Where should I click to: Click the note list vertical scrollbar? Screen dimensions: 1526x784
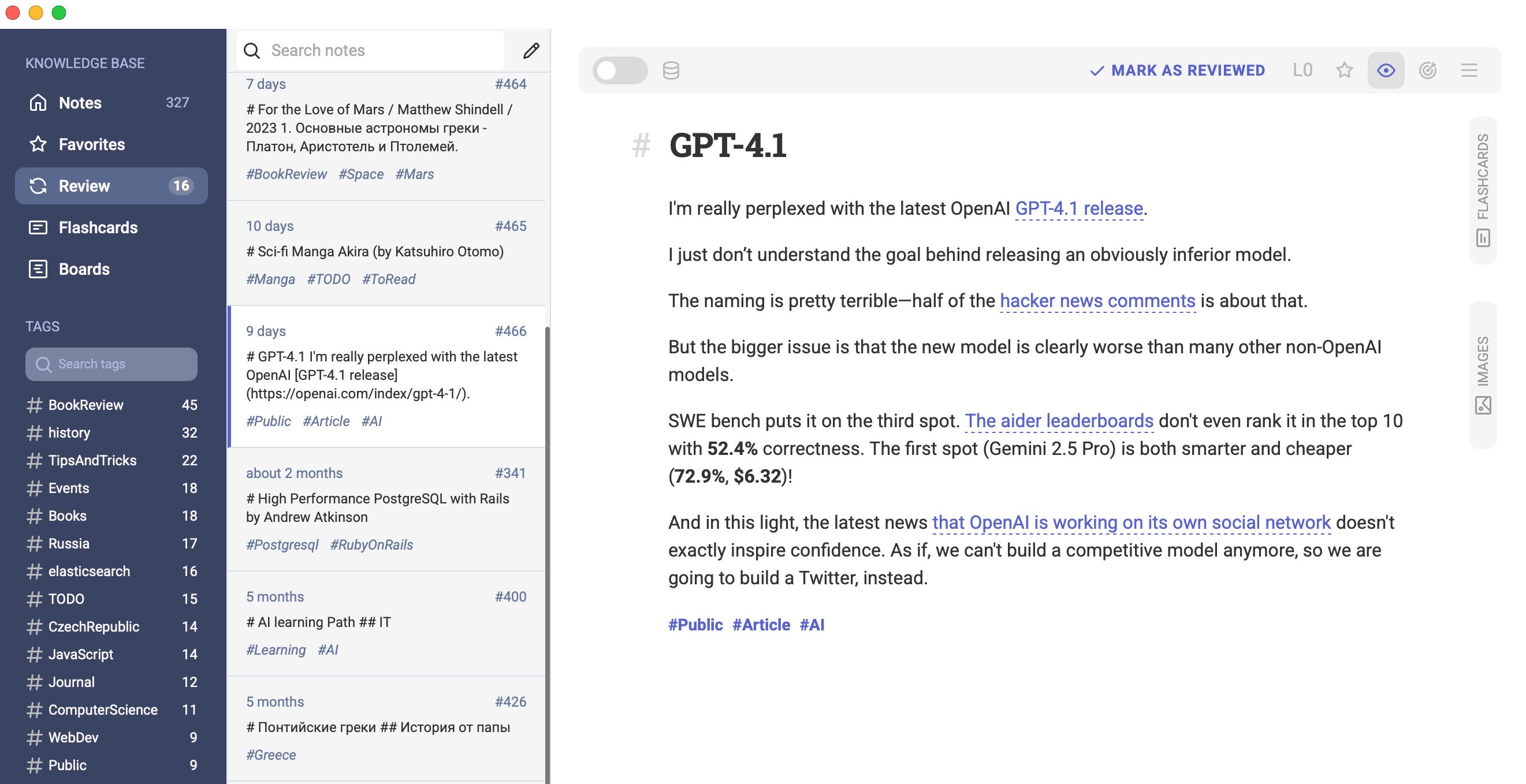[547, 533]
